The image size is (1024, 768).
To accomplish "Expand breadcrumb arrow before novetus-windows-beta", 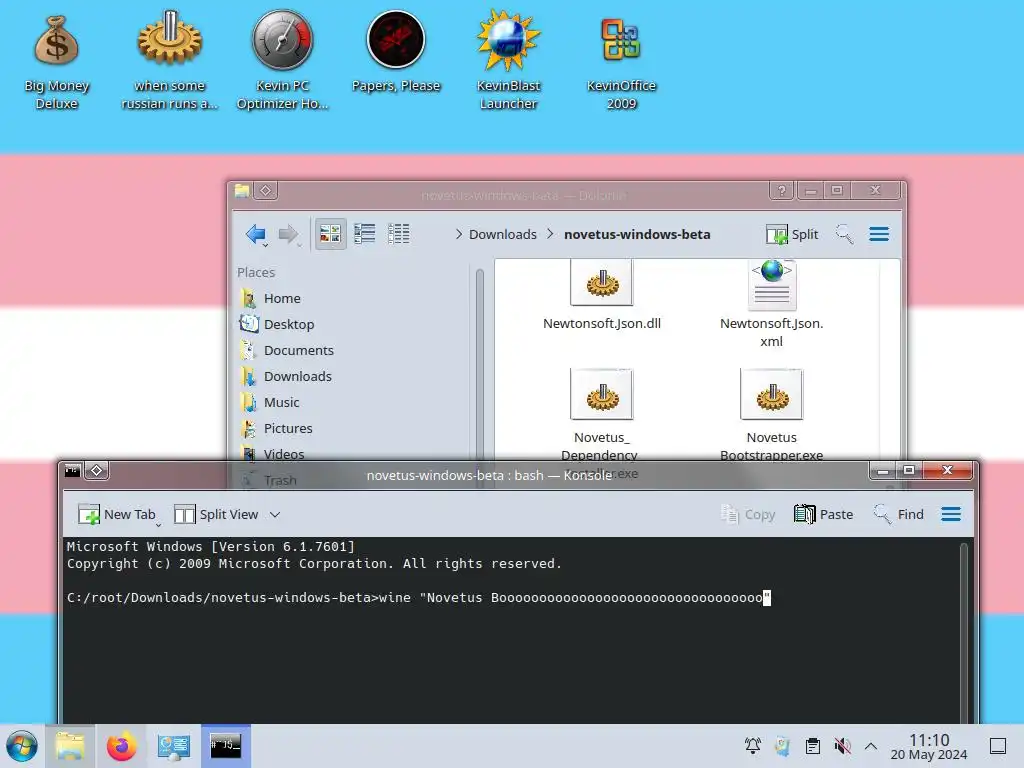I will (550, 234).
